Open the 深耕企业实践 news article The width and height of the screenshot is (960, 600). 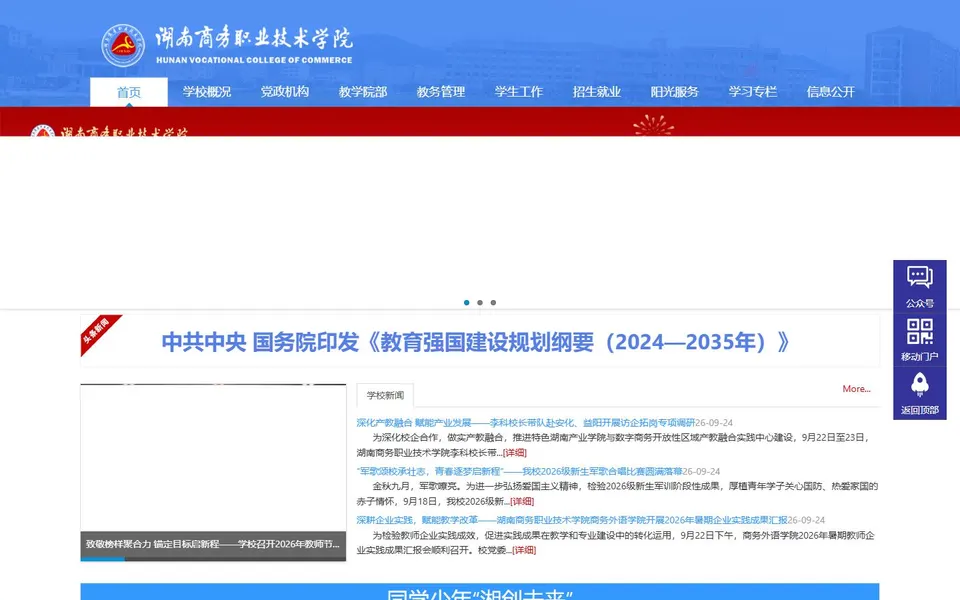[x=572, y=520]
